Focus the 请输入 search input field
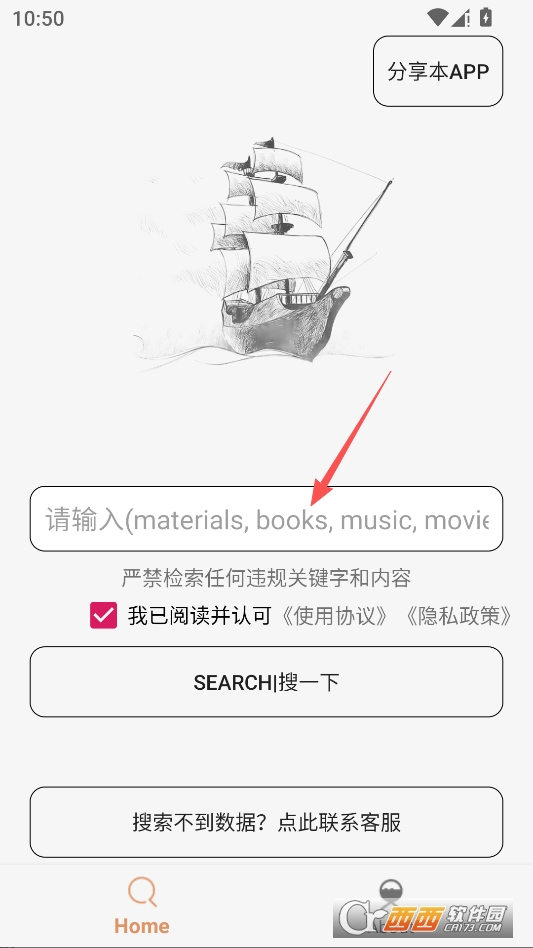 [266, 519]
